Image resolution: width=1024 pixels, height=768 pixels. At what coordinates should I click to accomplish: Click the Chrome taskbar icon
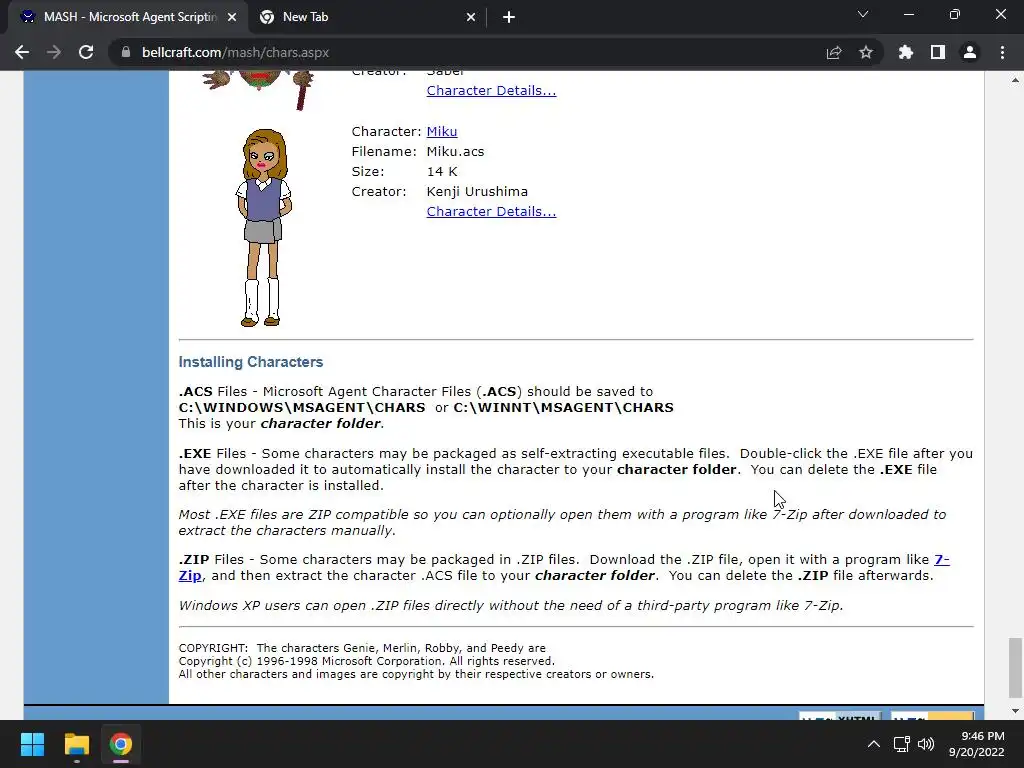[120, 744]
